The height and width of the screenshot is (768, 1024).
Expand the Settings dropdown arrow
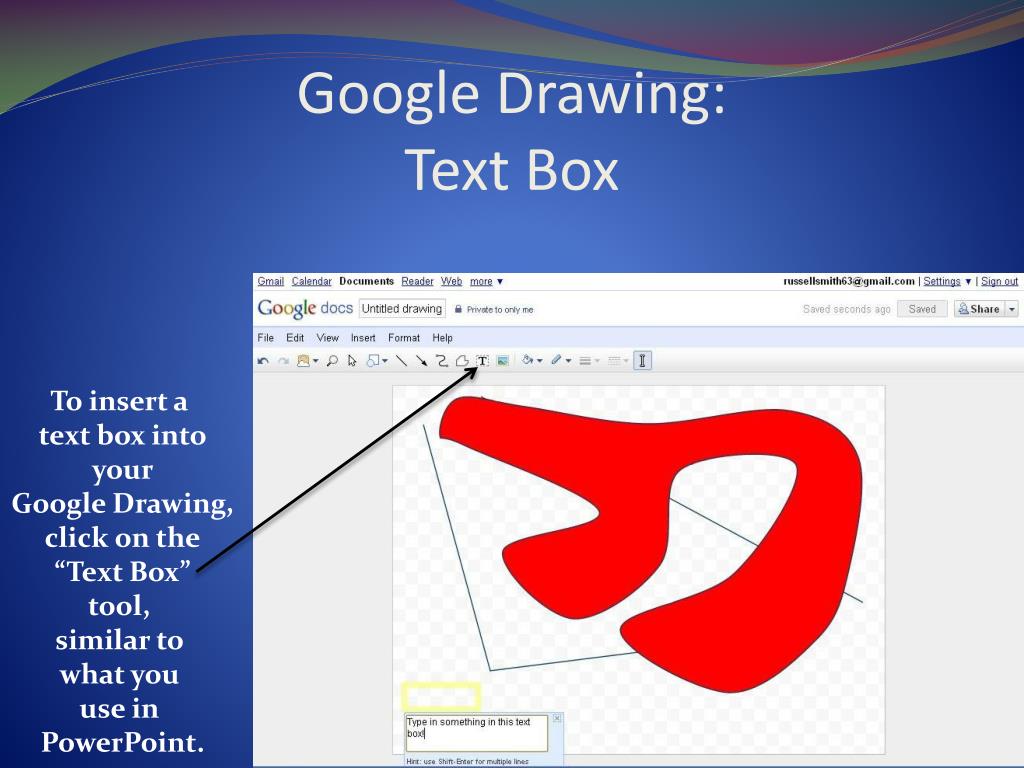click(968, 281)
